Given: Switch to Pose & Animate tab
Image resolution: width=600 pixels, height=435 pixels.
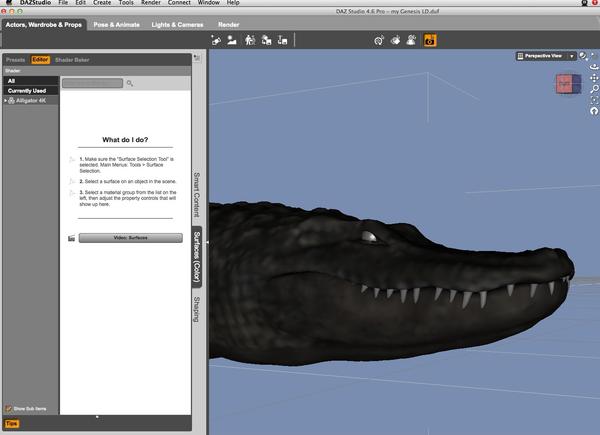Looking at the screenshot, I should click(x=116, y=24).
